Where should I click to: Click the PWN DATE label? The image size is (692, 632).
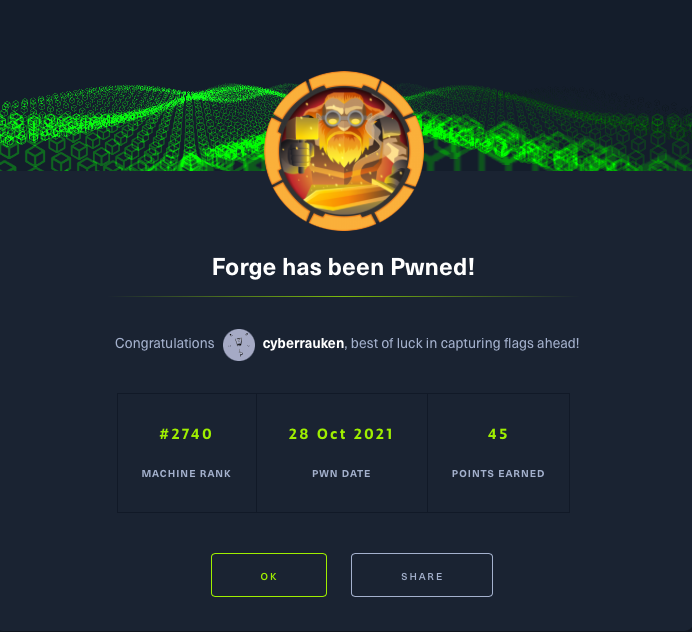pyautogui.click(x=342, y=474)
